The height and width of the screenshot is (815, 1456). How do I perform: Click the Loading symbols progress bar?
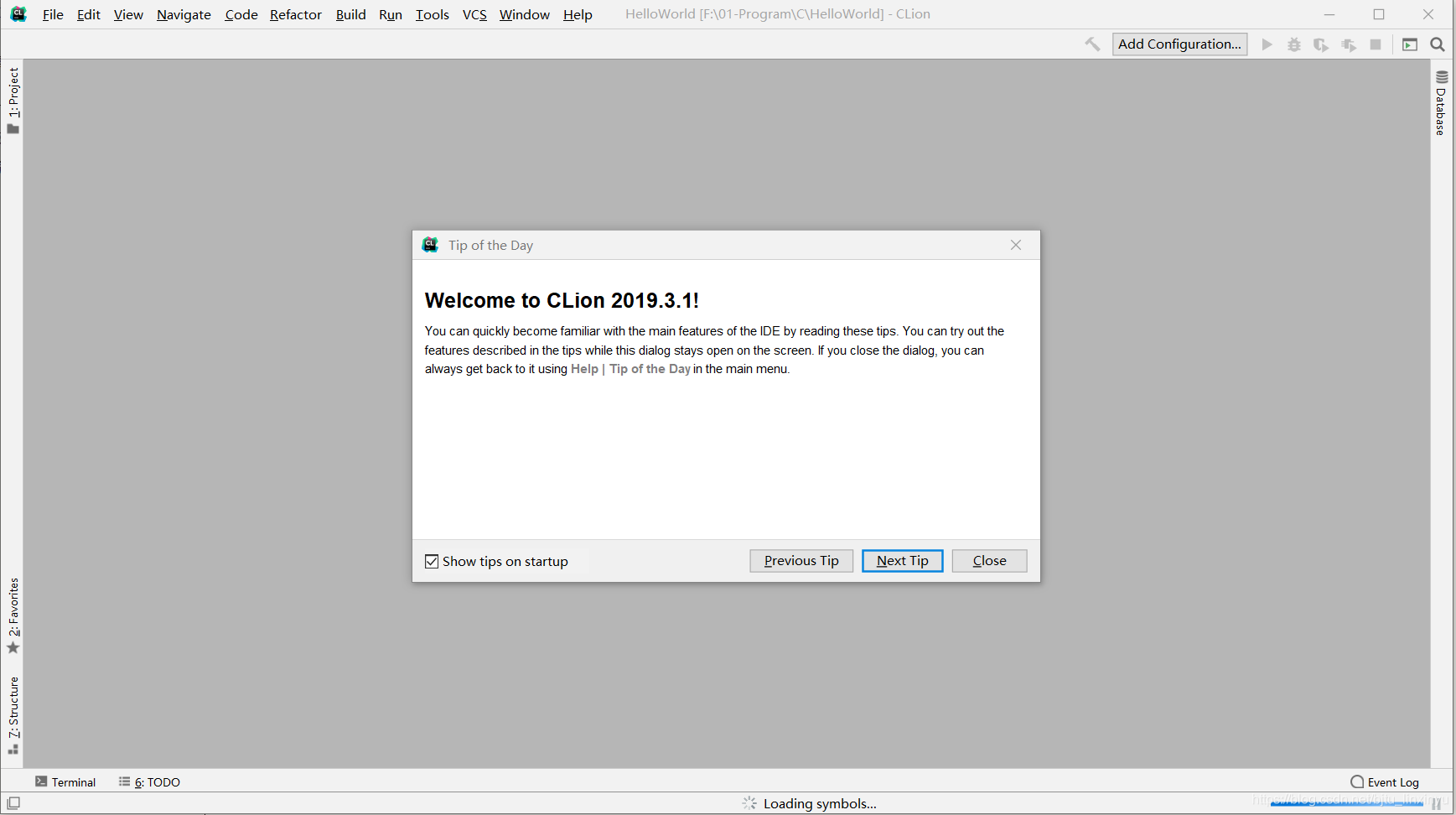coord(1346,803)
